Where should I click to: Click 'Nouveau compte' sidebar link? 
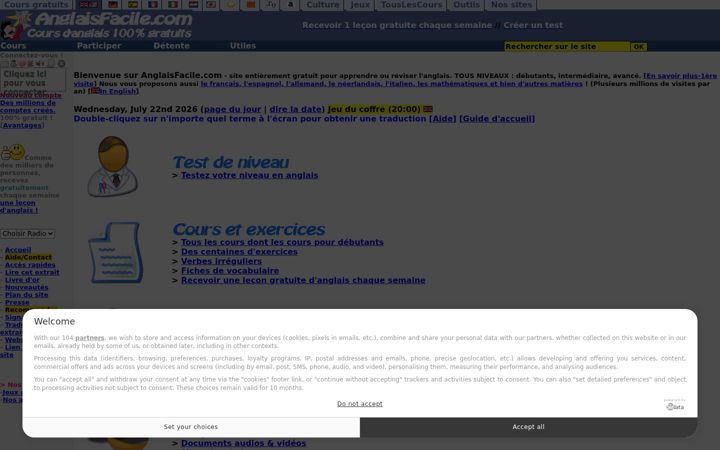coord(31,96)
